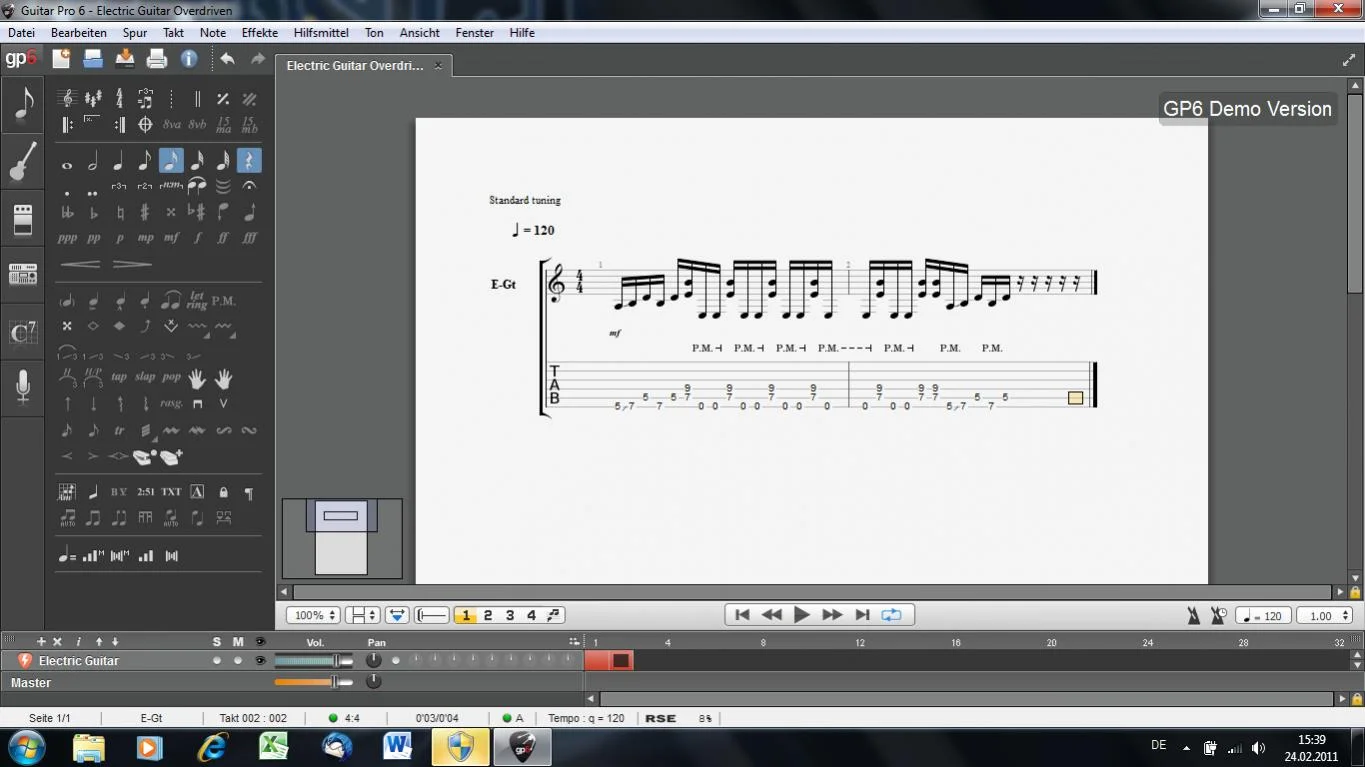The image size is (1365, 767).
Task: Select the treble clef icon
Action: pos(67,98)
